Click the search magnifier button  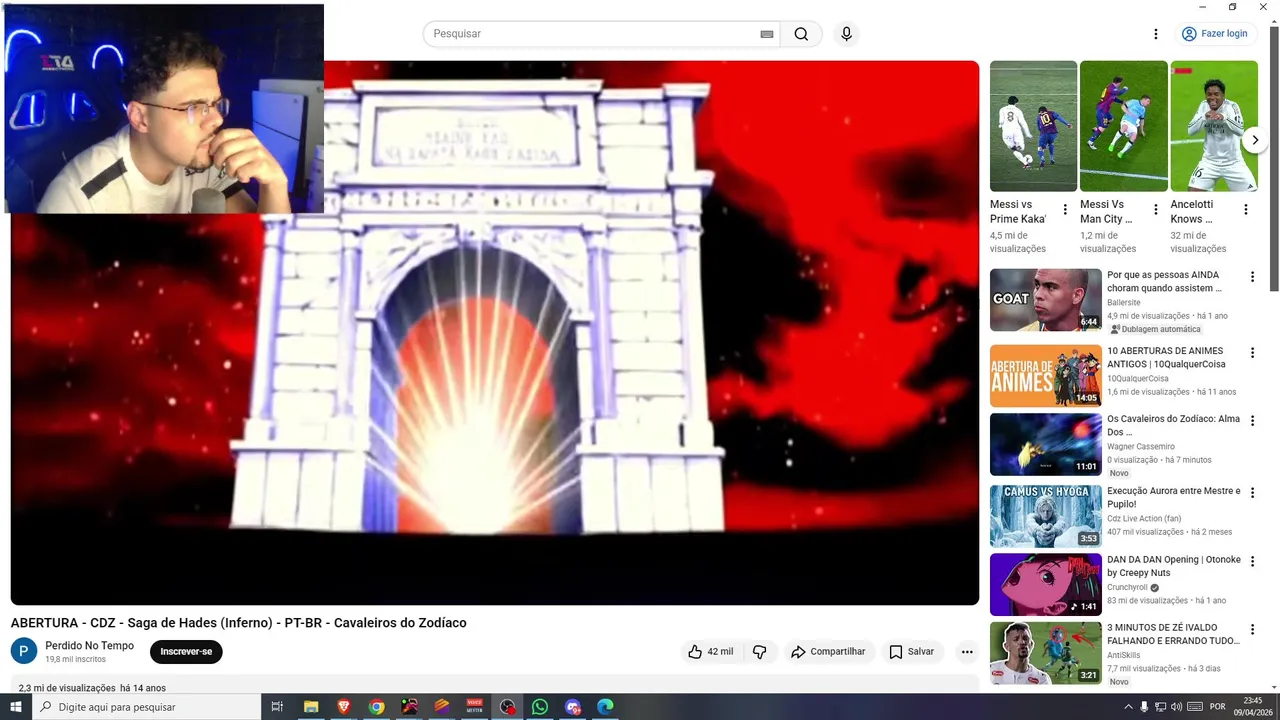(801, 34)
